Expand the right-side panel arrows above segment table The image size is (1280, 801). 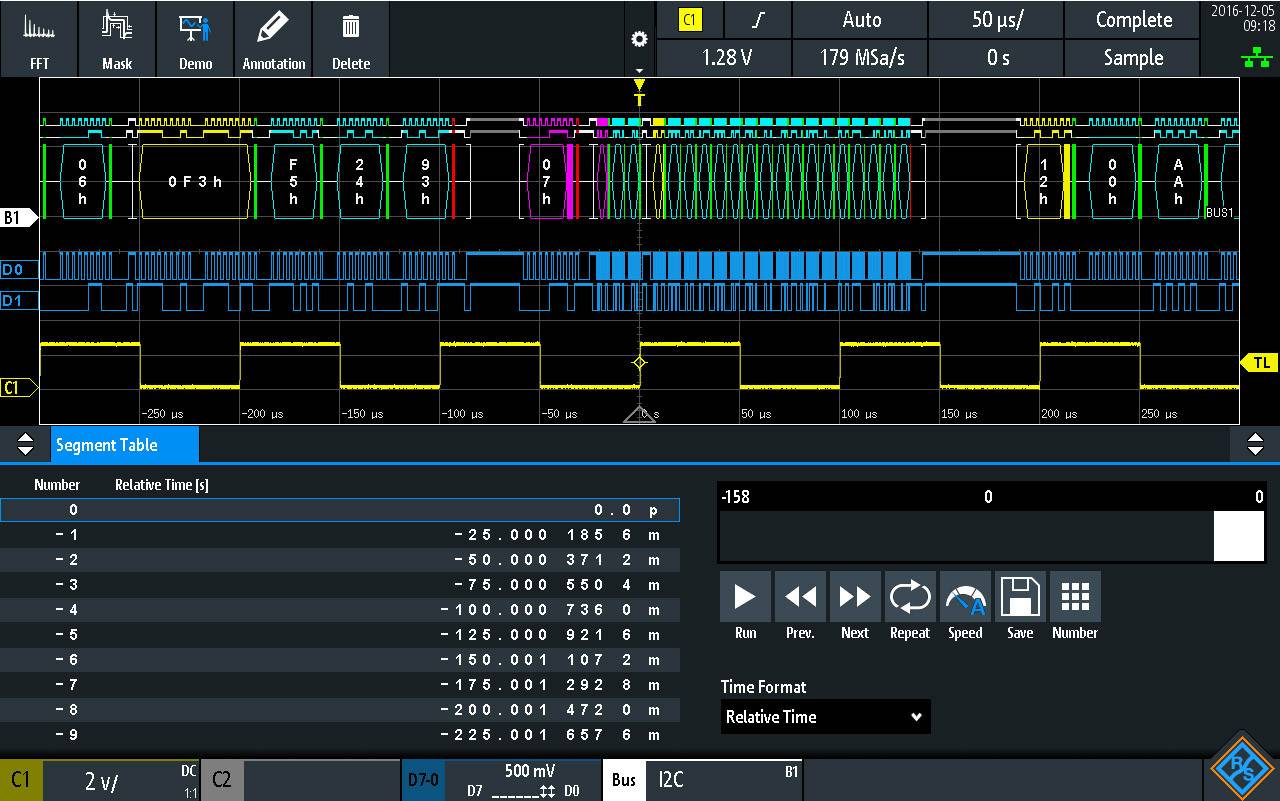click(x=1257, y=444)
